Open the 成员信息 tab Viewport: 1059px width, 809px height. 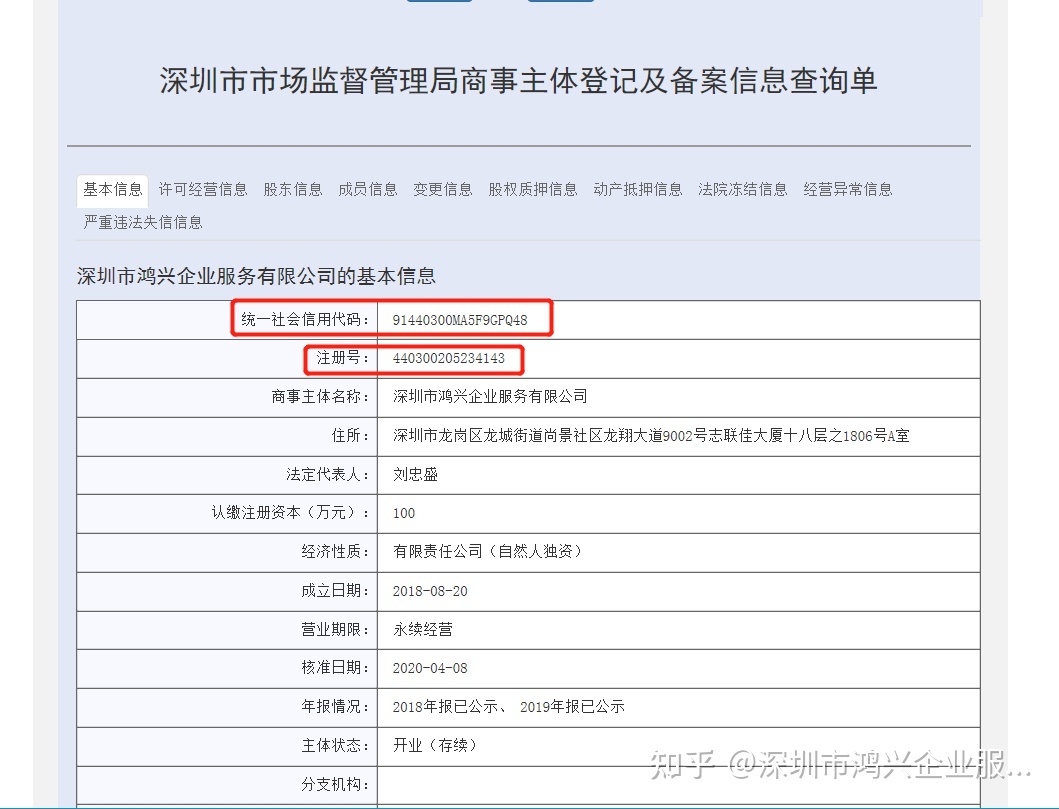click(368, 189)
